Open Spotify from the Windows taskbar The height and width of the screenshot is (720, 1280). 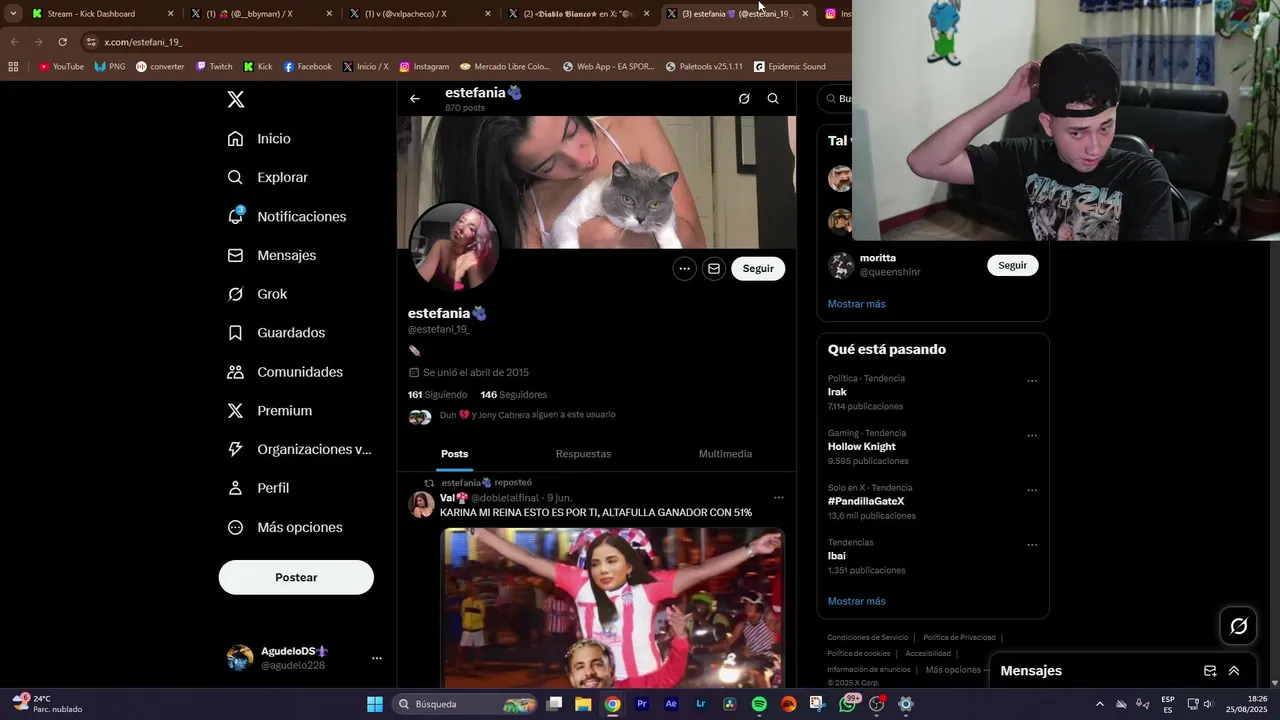click(759, 704)
